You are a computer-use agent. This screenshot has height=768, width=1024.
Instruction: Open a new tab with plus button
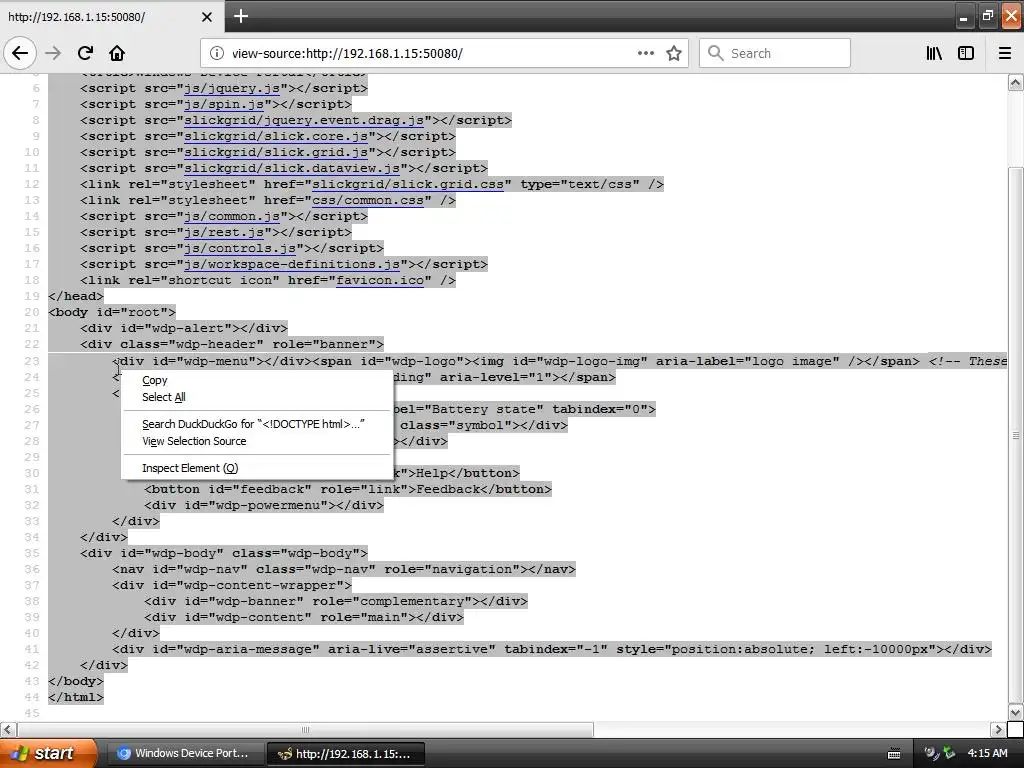240,16
